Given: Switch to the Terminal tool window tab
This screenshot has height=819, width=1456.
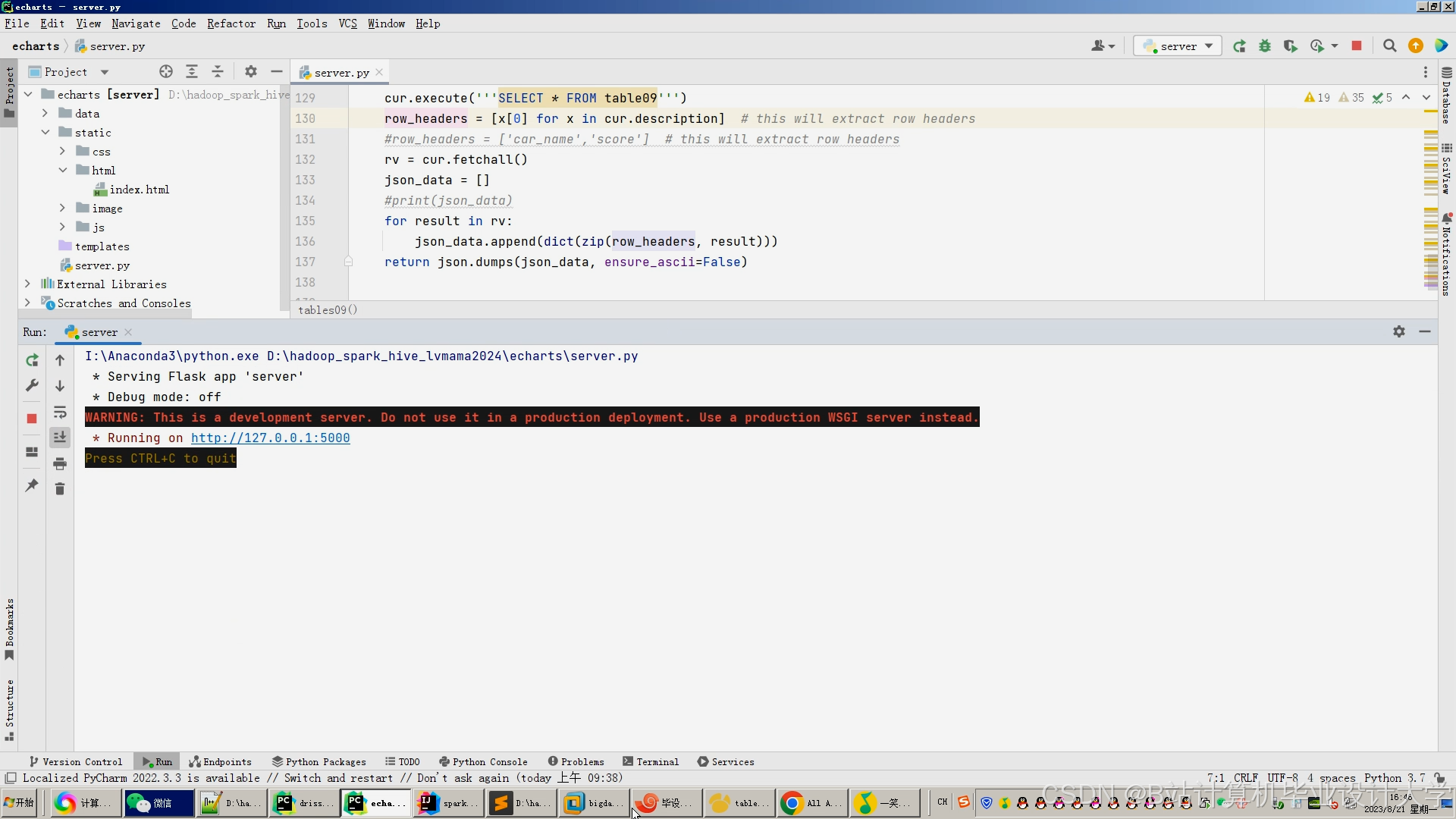Looking at the screenshot, I should click(651, 761).
